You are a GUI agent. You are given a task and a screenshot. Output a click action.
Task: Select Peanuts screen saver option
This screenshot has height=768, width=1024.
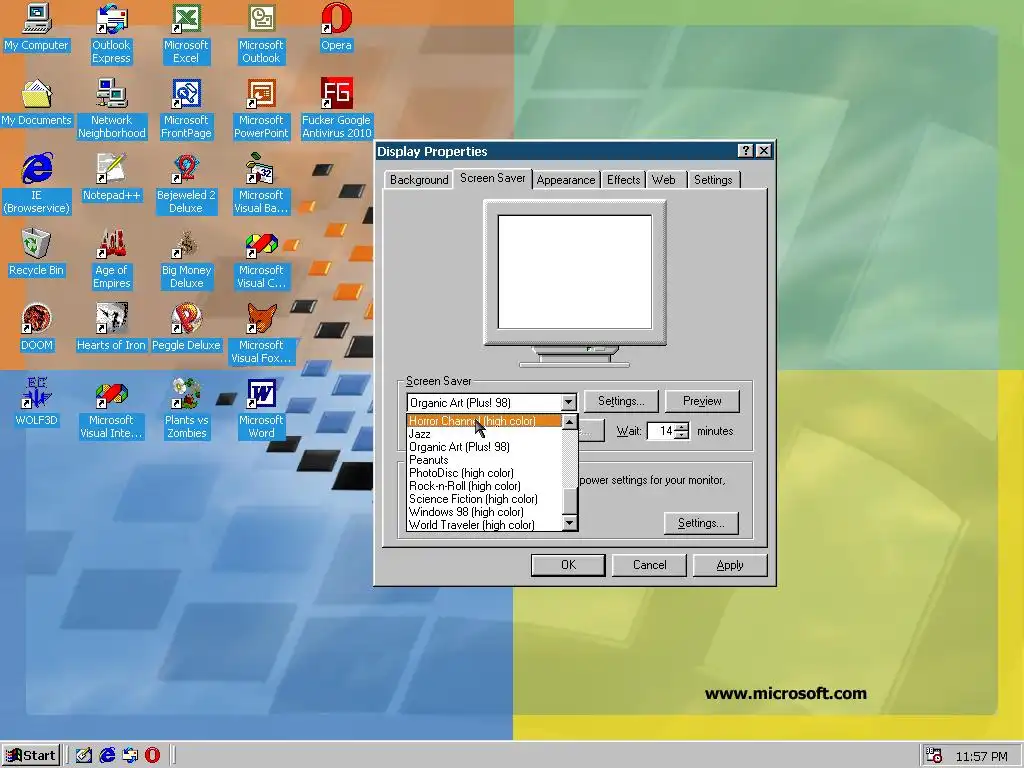pos(484,460)
